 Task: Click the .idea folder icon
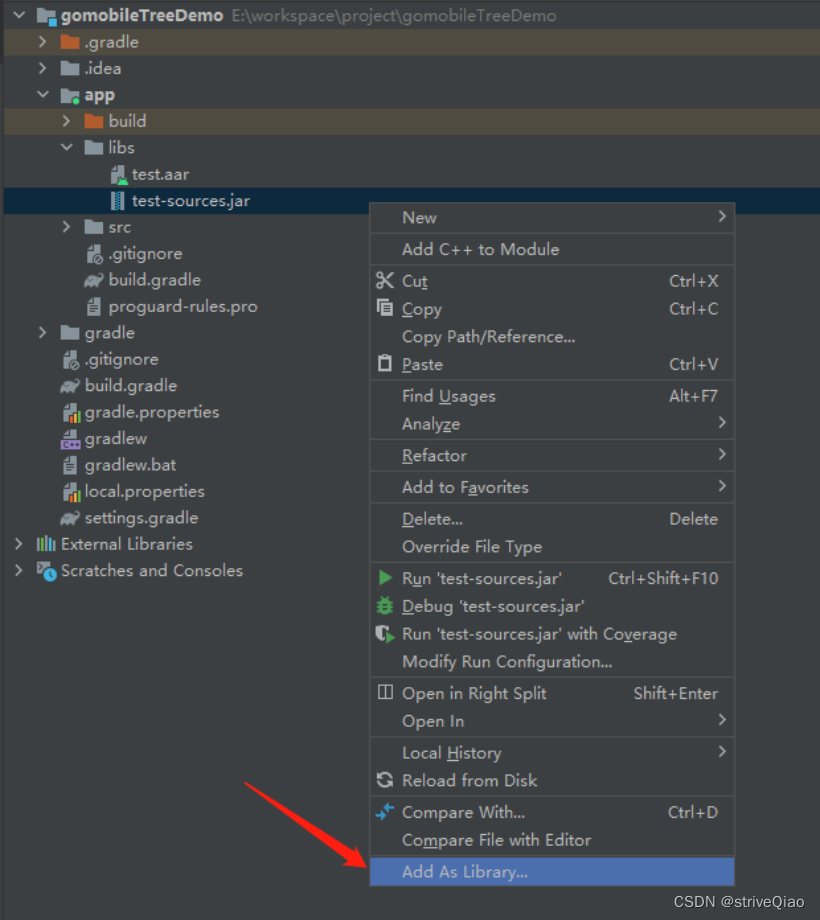70,69
